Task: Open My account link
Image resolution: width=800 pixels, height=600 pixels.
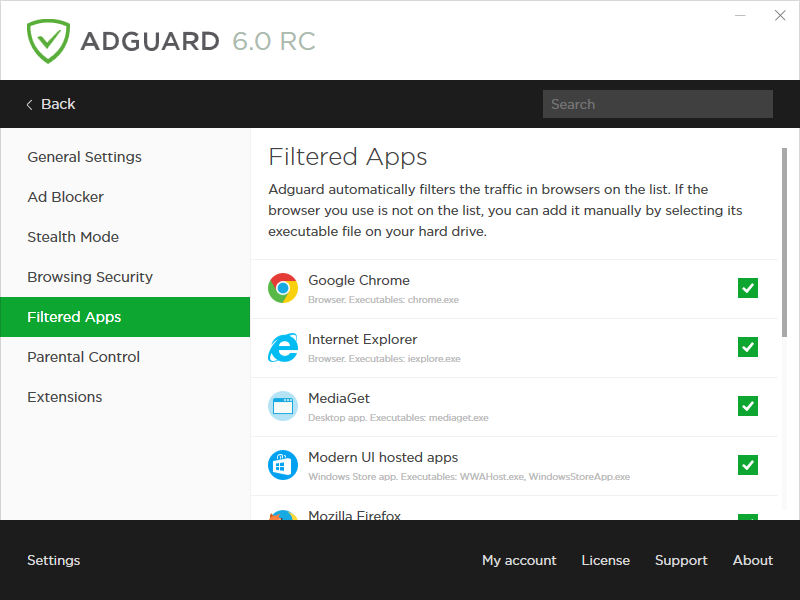Action: 519,560
